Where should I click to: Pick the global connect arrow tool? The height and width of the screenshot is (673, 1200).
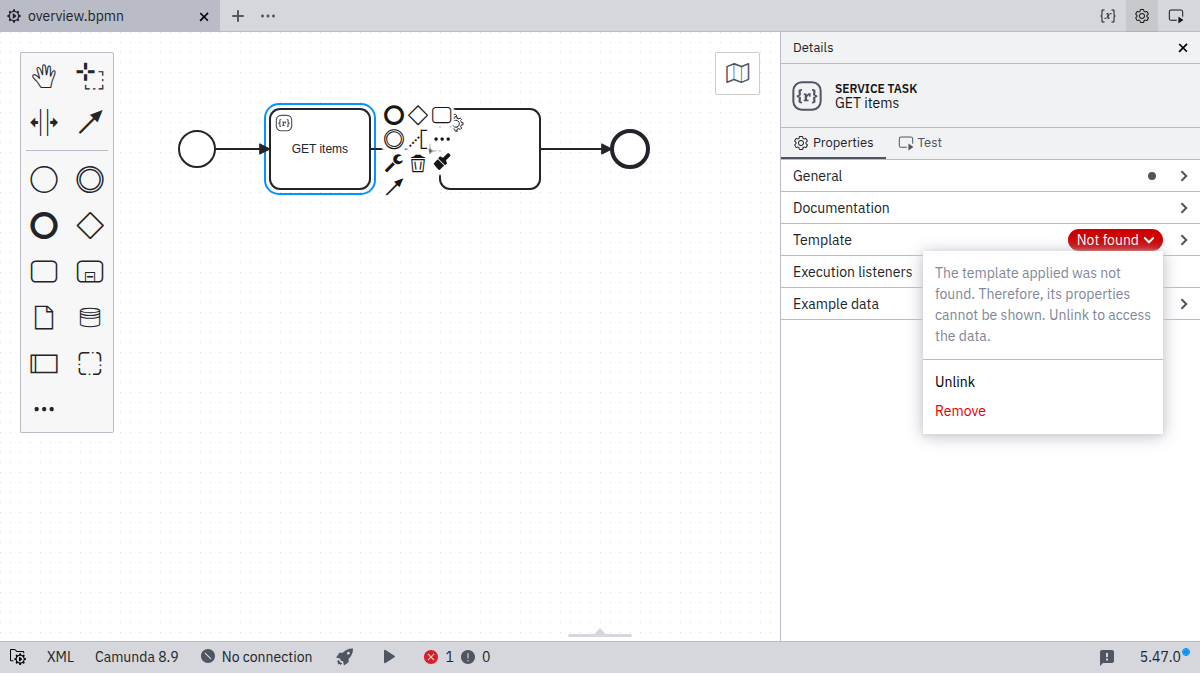click(90, 122)
